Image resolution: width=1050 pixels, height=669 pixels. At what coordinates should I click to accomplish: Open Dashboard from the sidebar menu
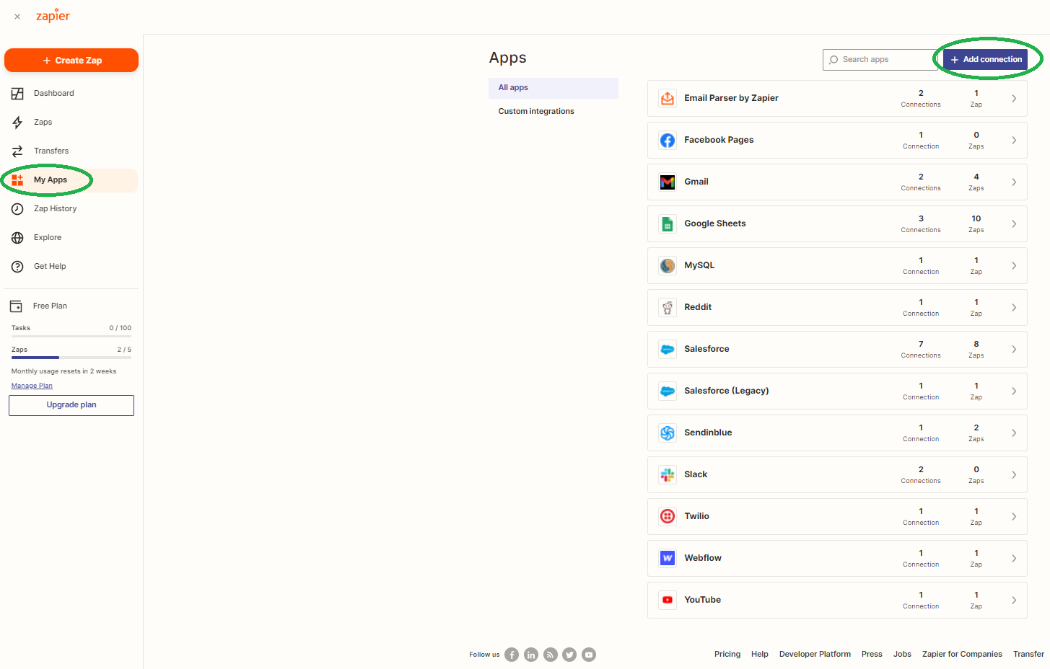coord(54,93)
